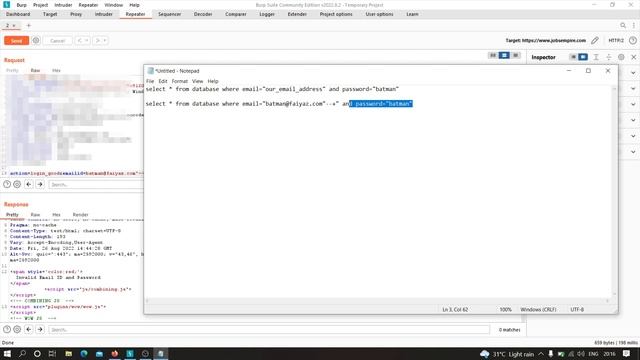Open Windows Start menu
The height and width of the screenshot is (360, 640).
pos(7,354)
